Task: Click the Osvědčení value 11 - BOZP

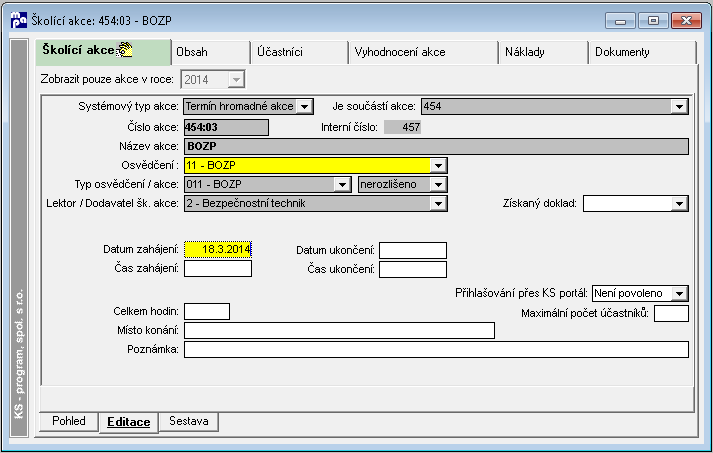Action: (x=307, y=166)
